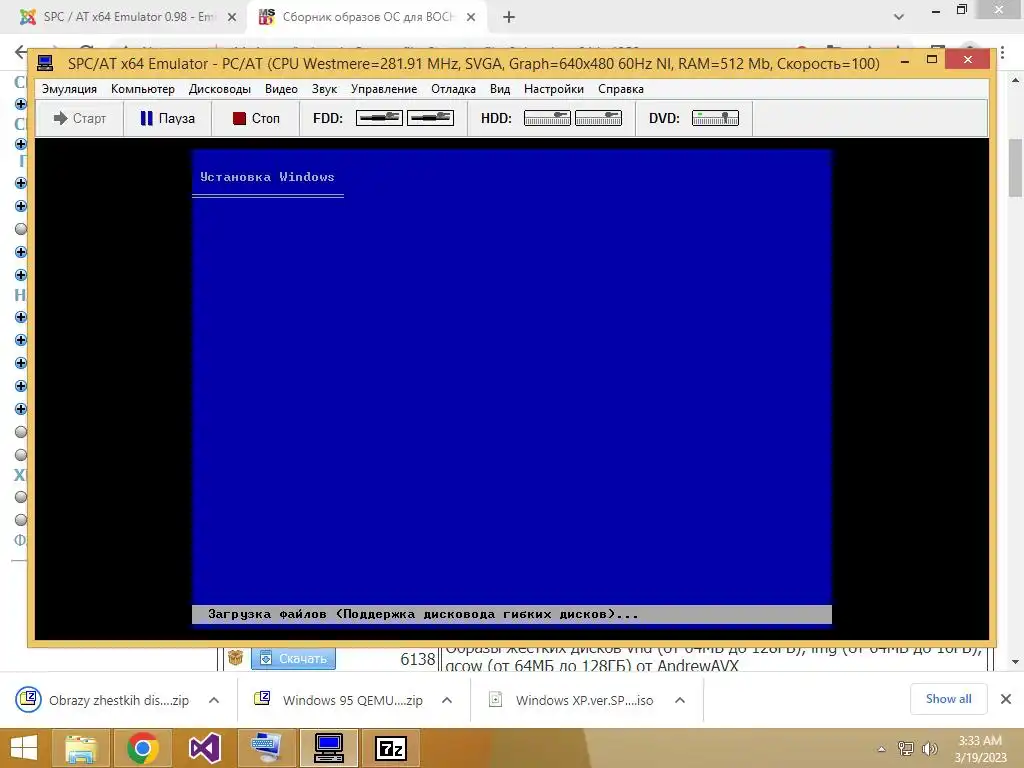
Task: Click the DVD drive icon
Action: tap(715, 118)
